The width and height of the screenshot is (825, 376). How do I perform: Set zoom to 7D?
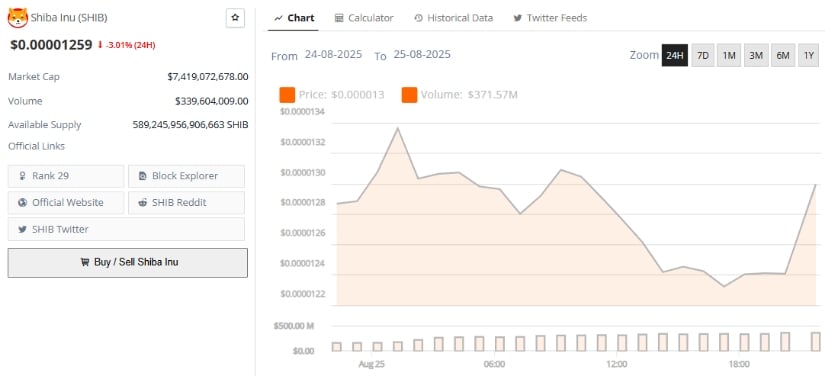[x=703, y=55]
